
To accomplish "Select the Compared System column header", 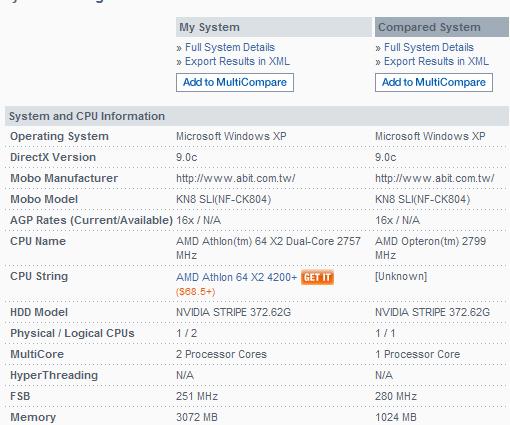I will pyautogui.click(x=442, y=27).
